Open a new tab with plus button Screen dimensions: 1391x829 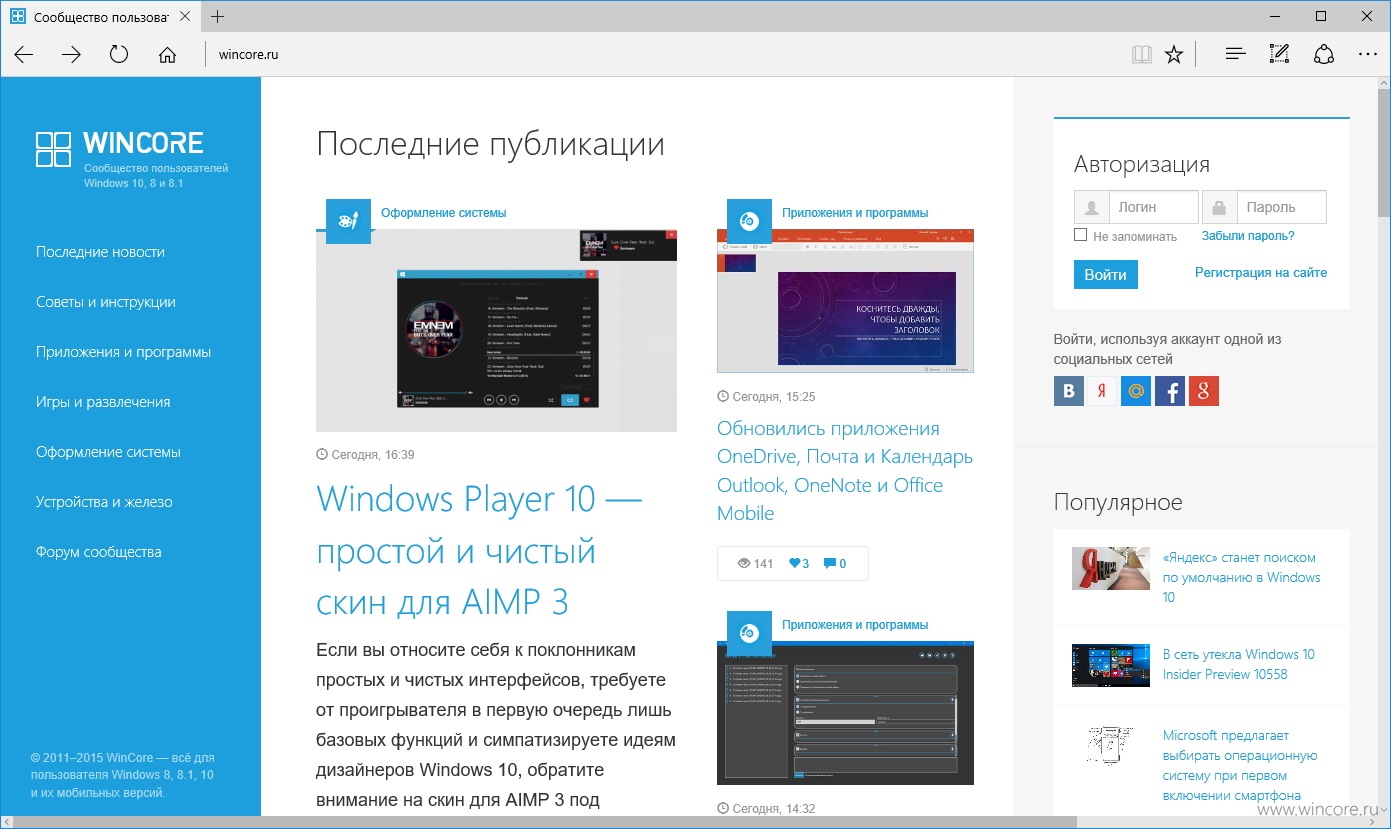tap(218, 16)
